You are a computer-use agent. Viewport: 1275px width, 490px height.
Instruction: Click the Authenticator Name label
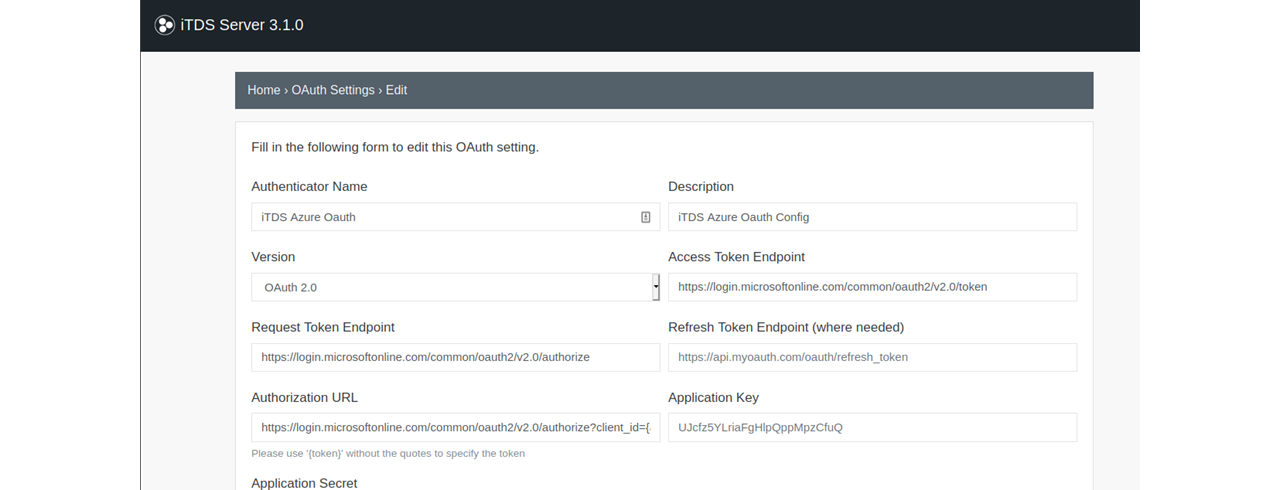click(x=309, y=187)
